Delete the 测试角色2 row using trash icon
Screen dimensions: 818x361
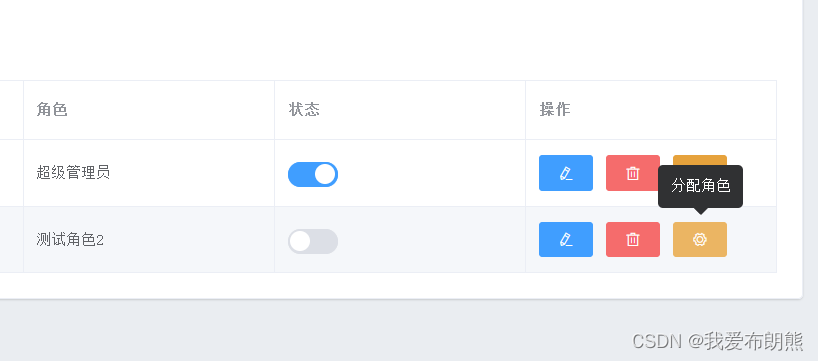[633, 239]
